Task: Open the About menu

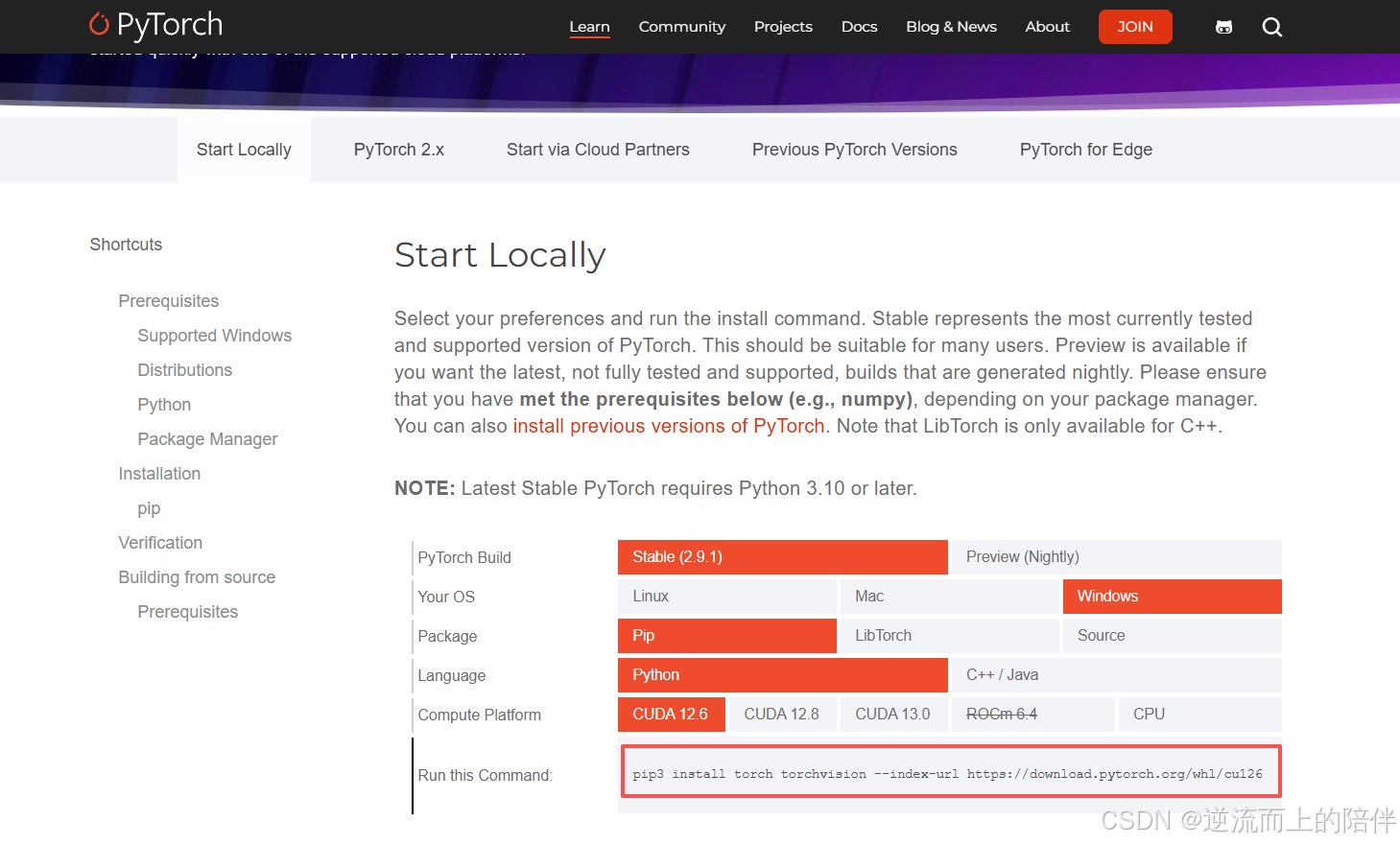Action: [x=1047, y=27]
